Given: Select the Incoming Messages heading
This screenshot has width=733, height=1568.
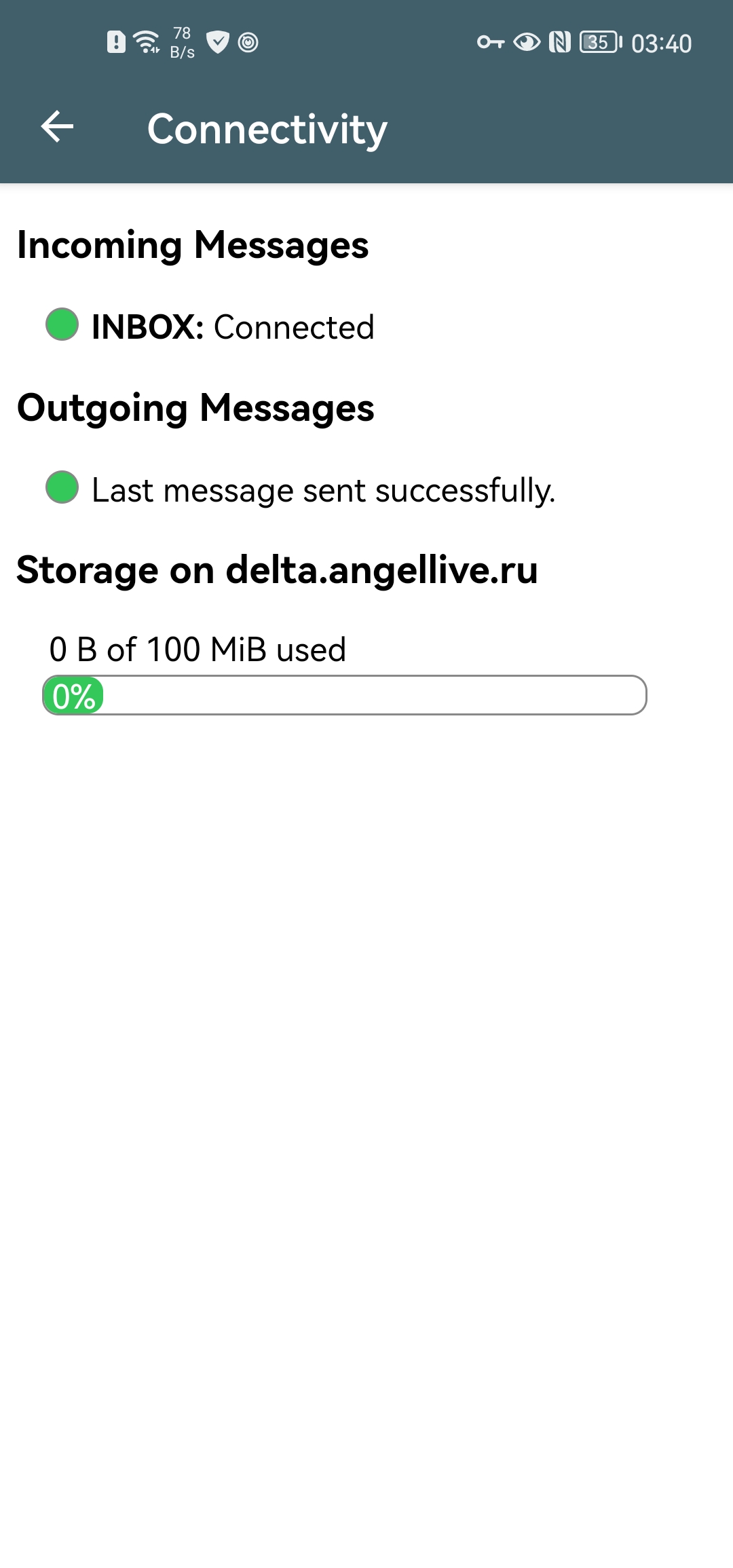Looking at the screenshot, I should click(193, 245).
